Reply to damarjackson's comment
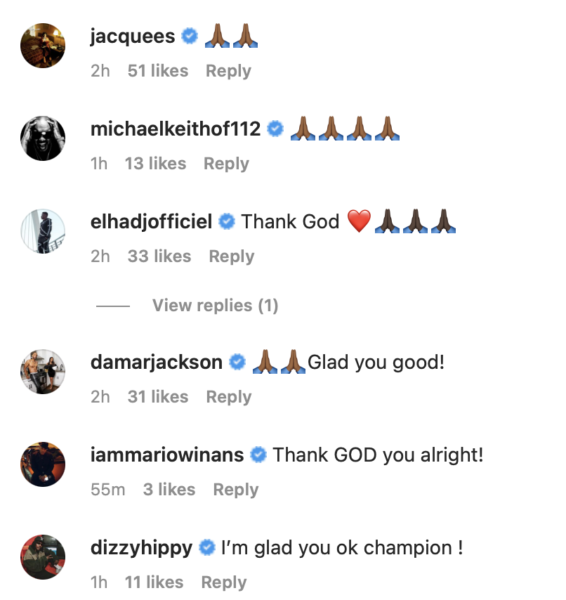Image resolution: width=566 pixels, height=600 pixels. (229, 397)
